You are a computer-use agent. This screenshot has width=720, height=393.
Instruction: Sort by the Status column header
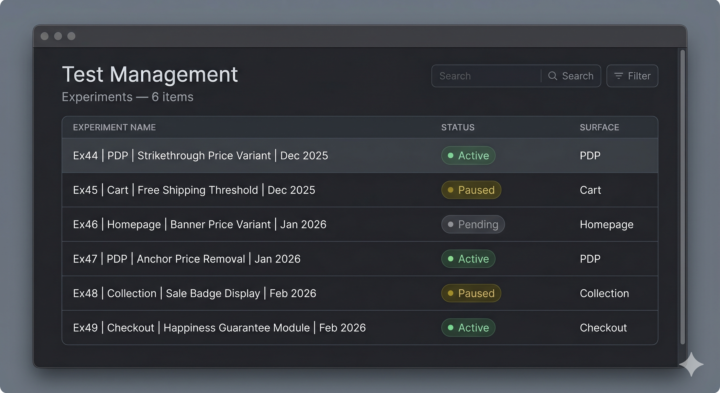pyautogui.click(x=458, y=127)
